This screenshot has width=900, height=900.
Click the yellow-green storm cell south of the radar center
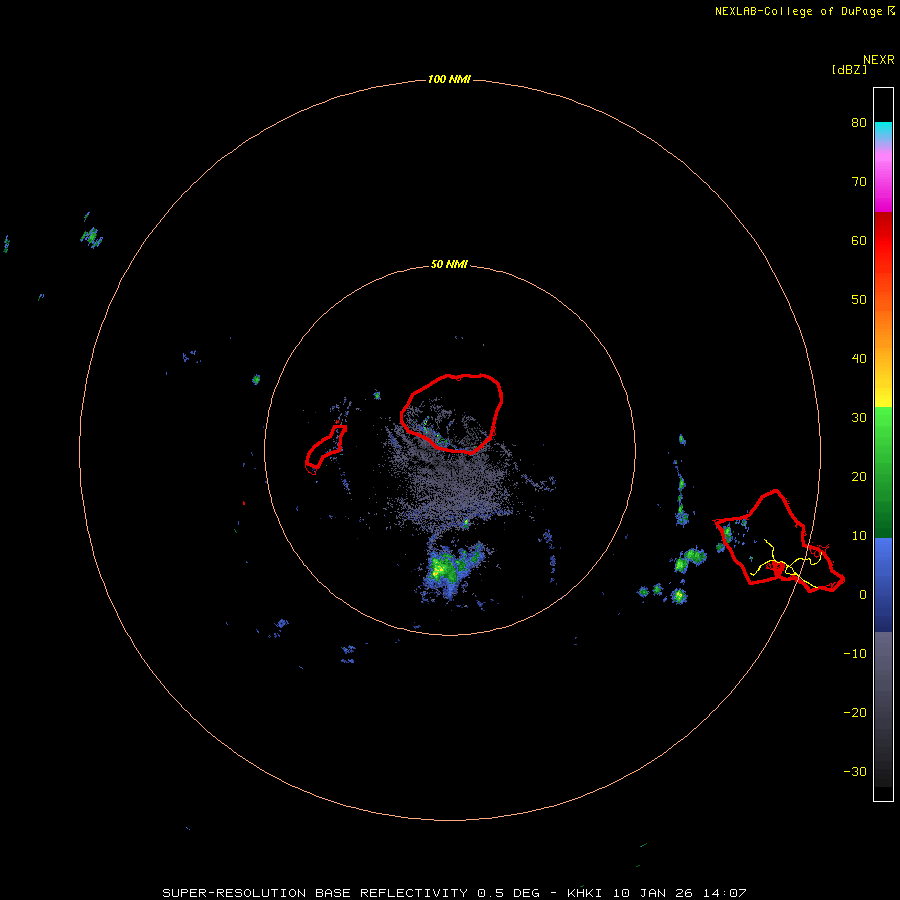coord(443,569)
